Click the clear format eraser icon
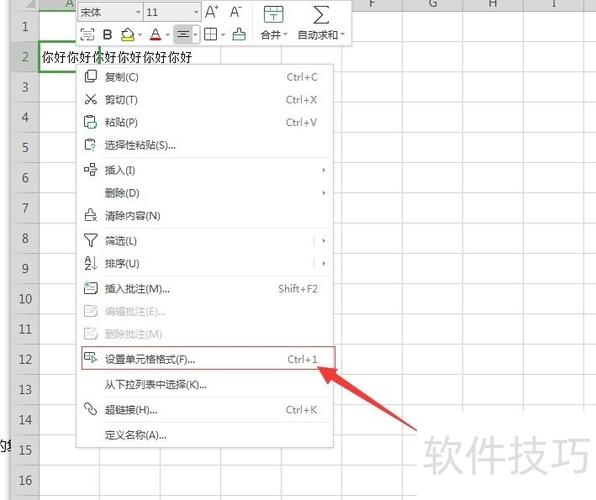The image size is (596, 500). 239,35
